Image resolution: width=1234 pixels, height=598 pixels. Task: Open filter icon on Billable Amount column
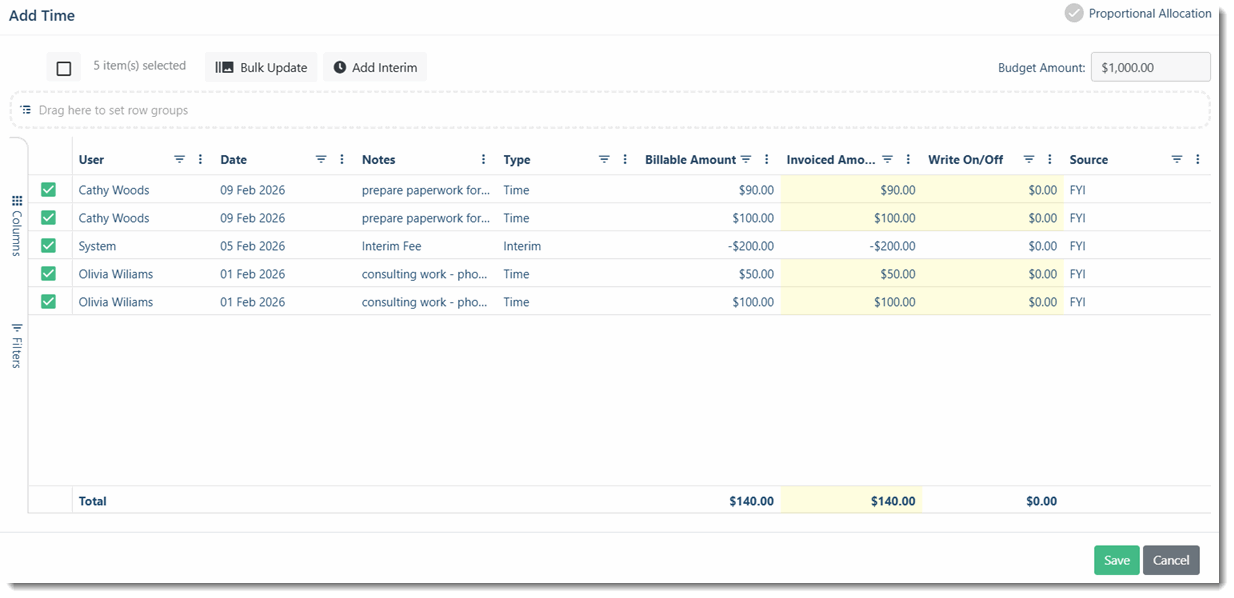click(x=746, y=160)
